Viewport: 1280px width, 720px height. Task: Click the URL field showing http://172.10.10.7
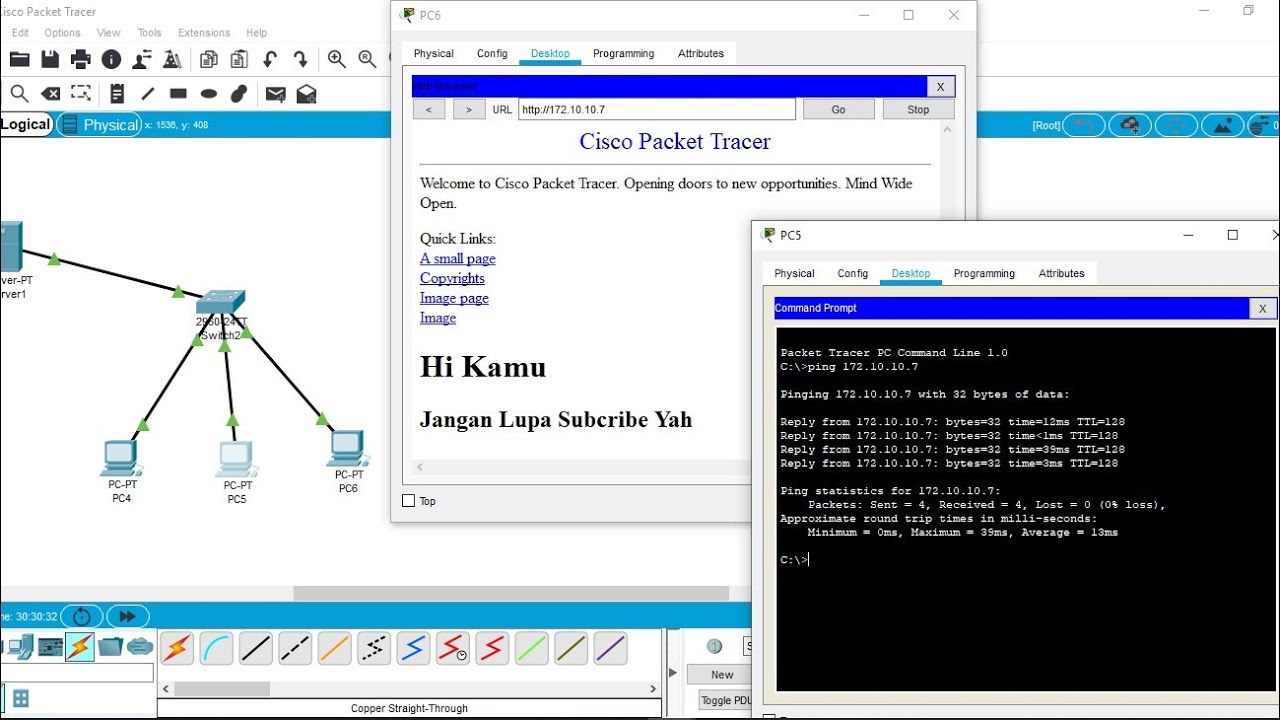(656, 109)
